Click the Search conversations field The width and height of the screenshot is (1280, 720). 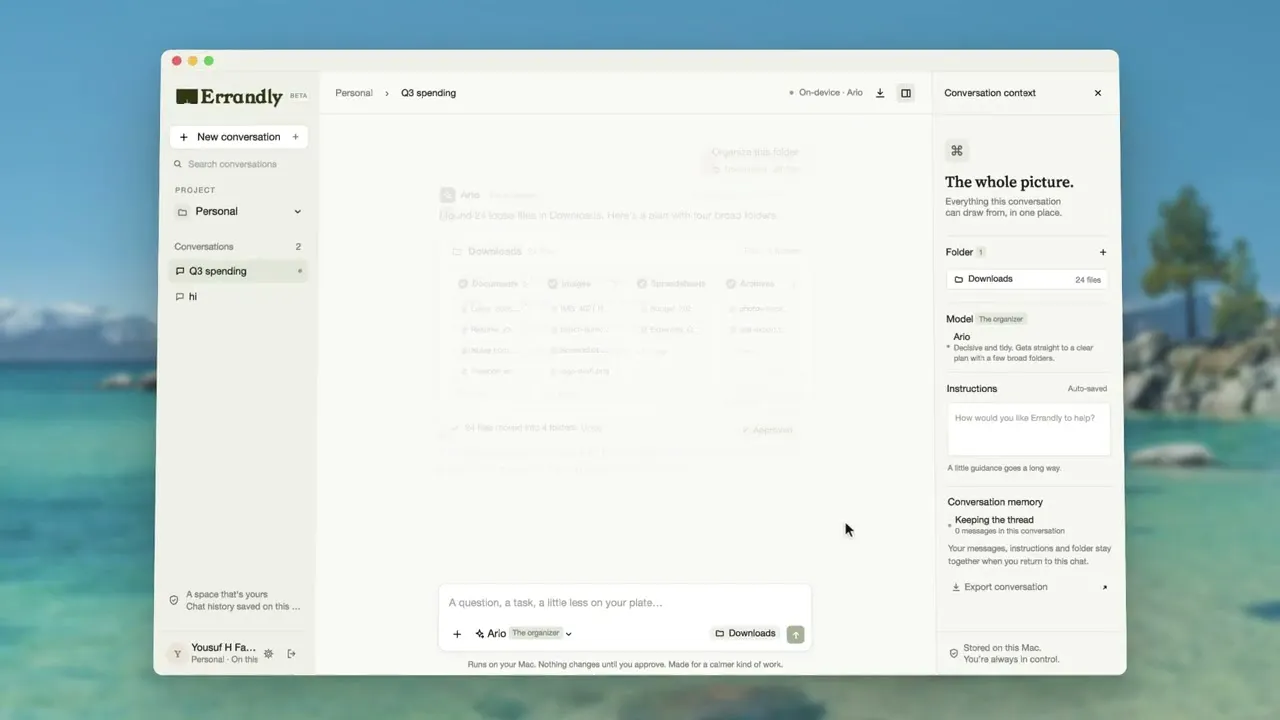tap(239, 164)
